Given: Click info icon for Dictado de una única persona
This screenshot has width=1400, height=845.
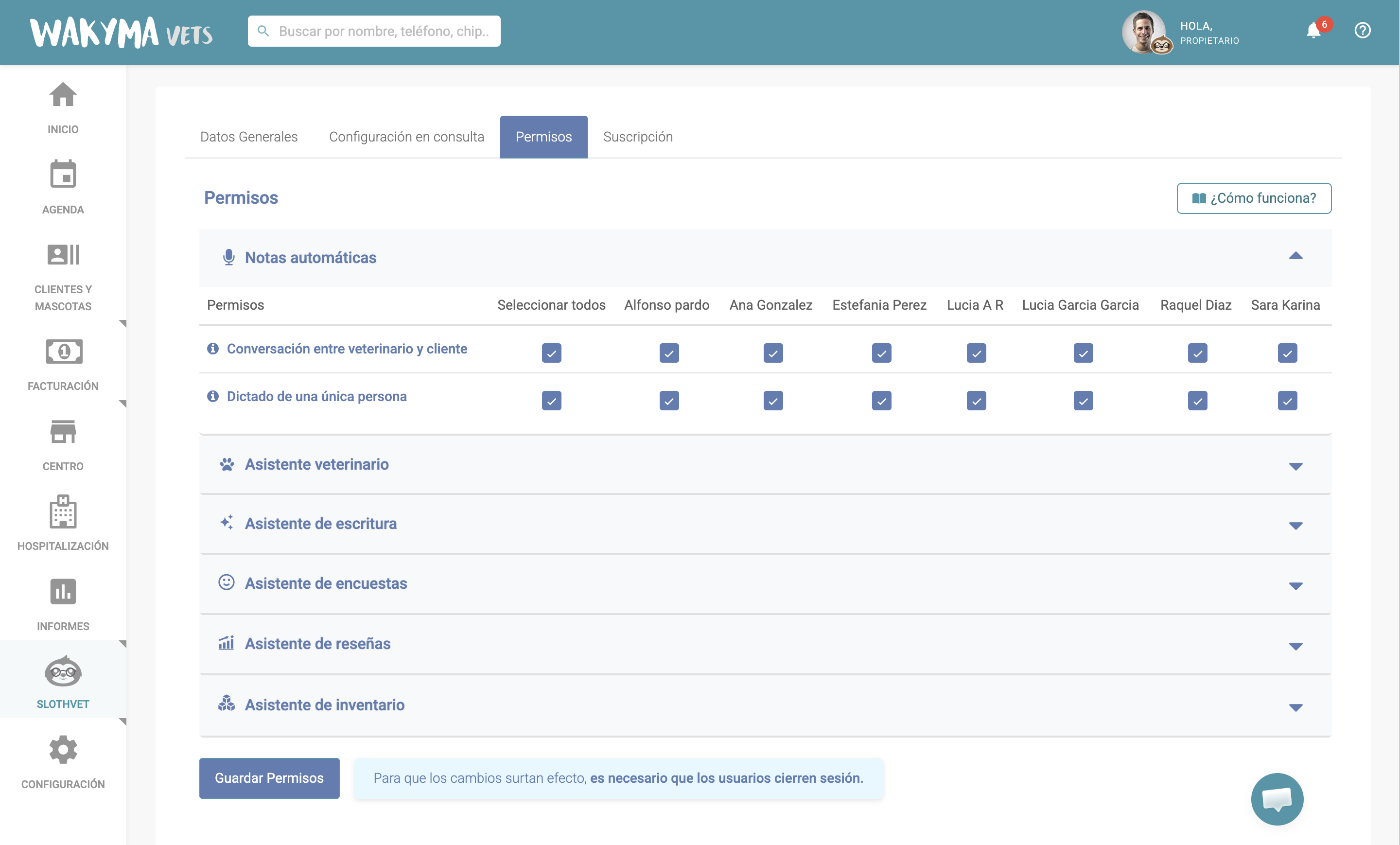Looking at the screenshot, I should pyautogui.click(x=212, y=396).
